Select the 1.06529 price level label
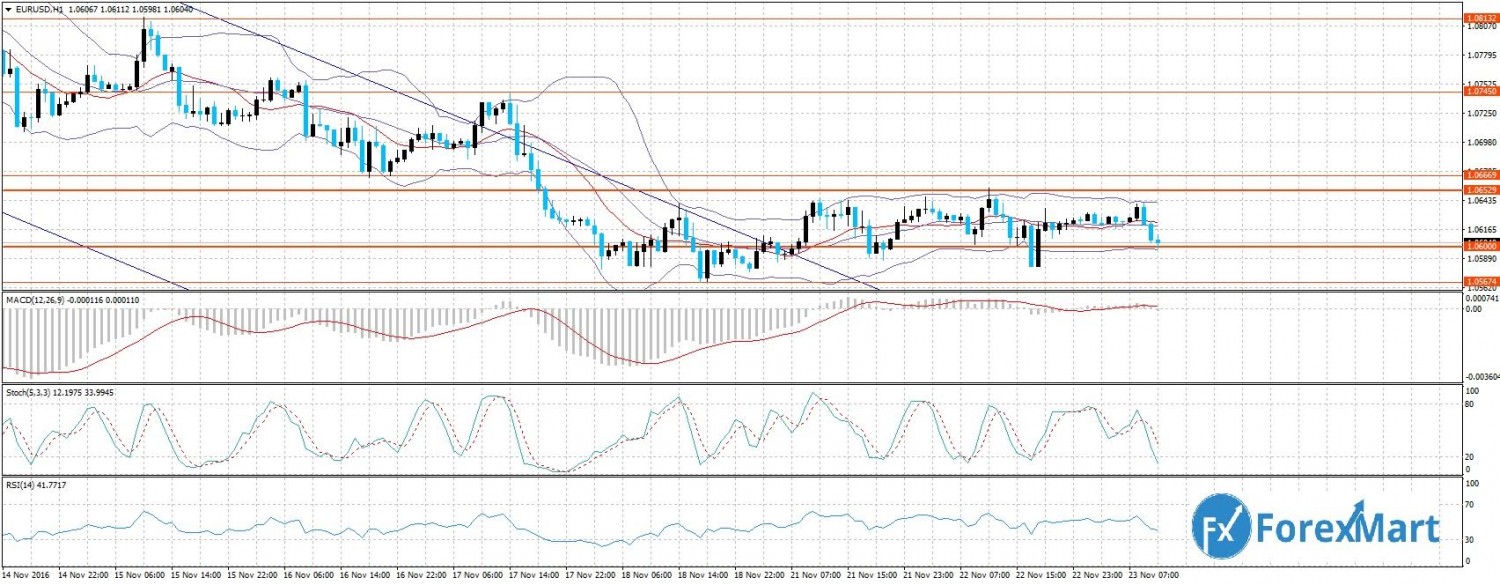 point(1479,189)
